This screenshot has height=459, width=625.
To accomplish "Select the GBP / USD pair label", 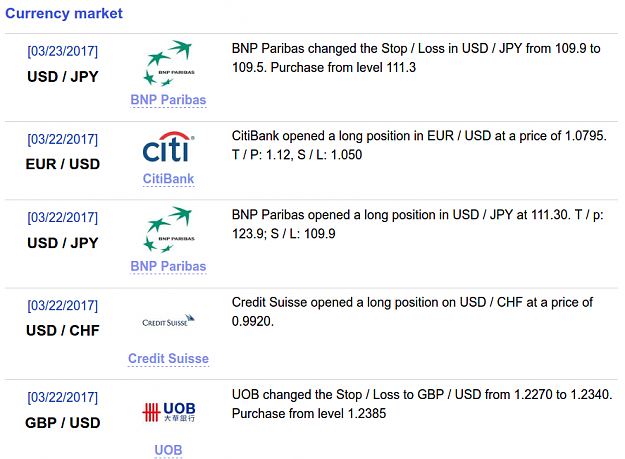I will click(x=63, y=423).
